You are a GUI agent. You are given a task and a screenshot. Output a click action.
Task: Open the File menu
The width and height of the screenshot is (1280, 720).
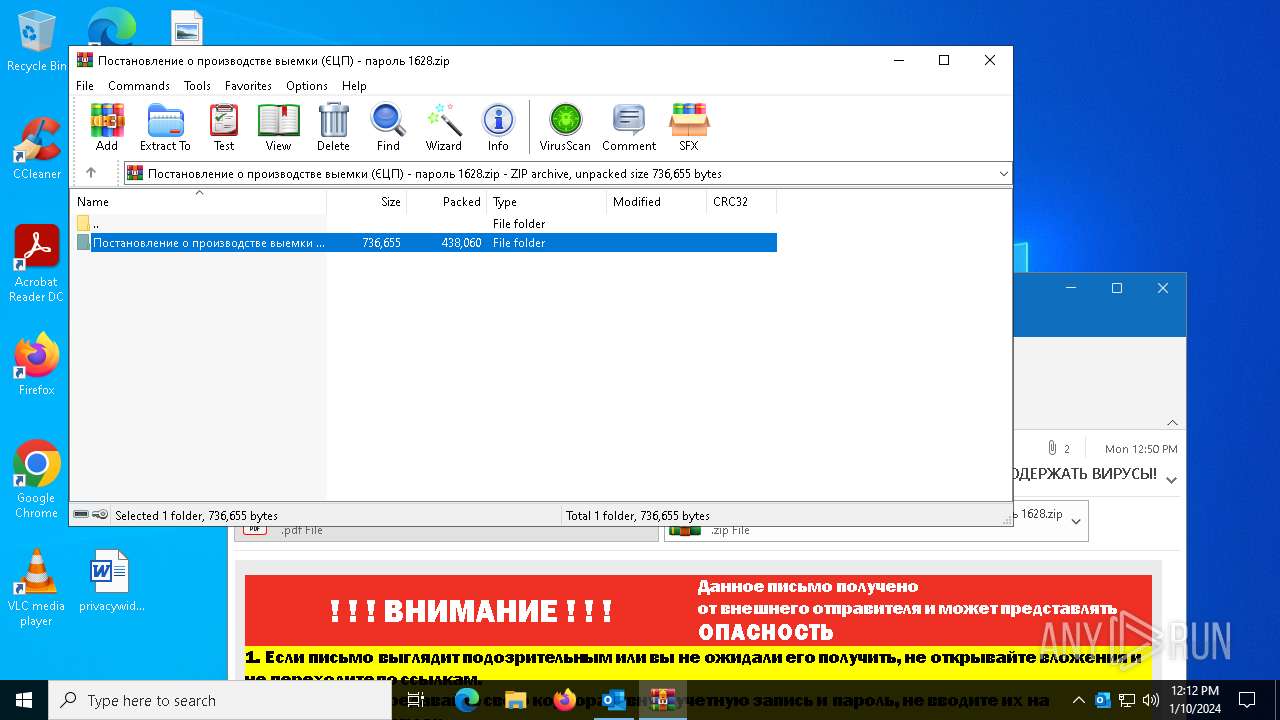[x=85, y=86]
